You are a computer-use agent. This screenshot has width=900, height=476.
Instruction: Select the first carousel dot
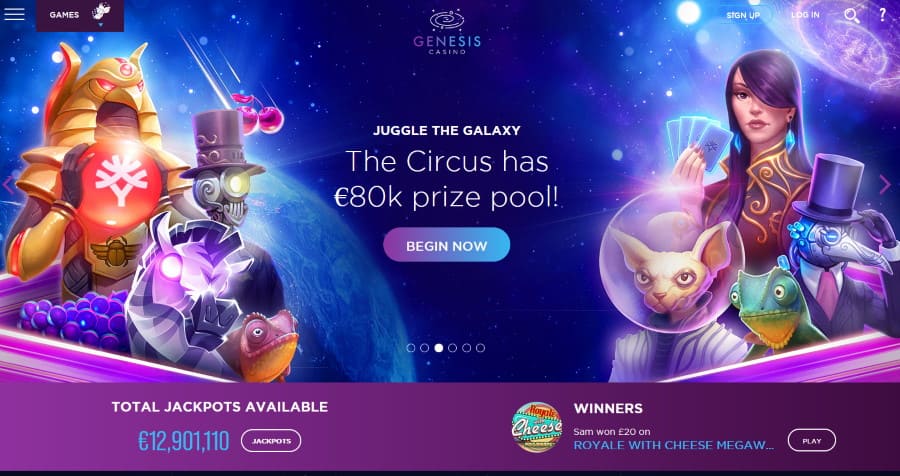pos(410,347)
